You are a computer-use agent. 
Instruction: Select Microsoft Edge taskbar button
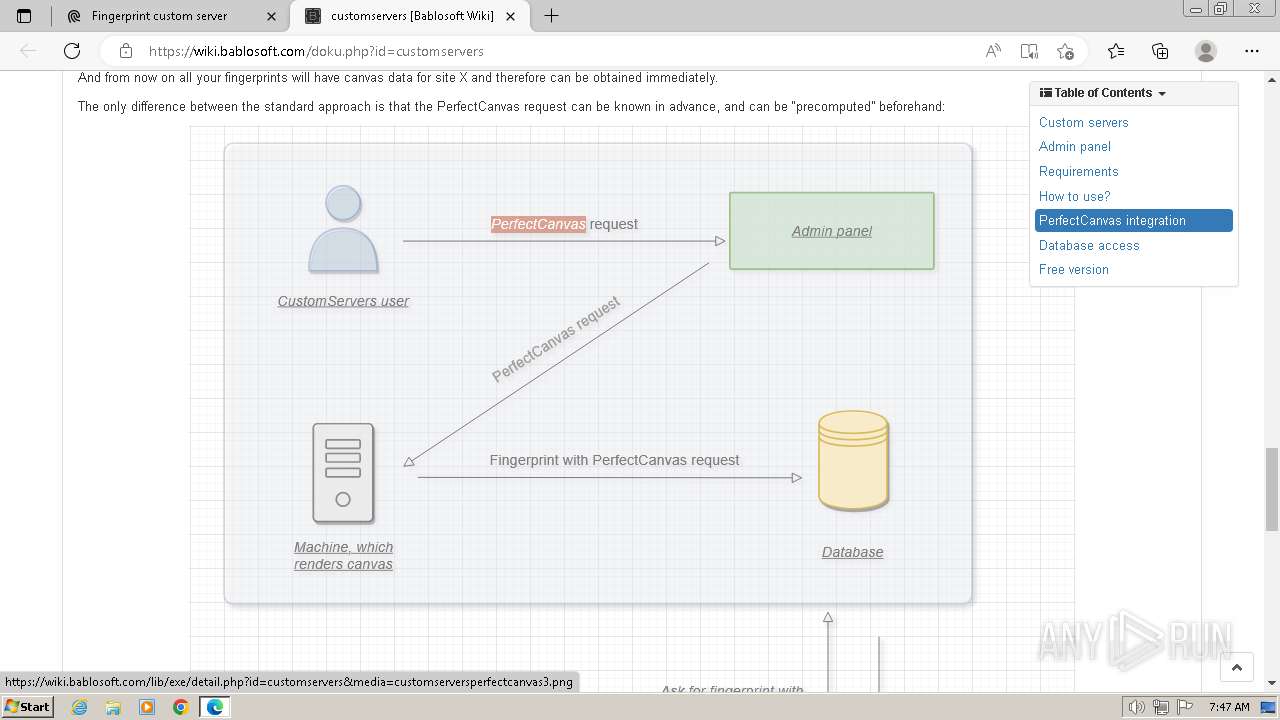click(214, 707)
